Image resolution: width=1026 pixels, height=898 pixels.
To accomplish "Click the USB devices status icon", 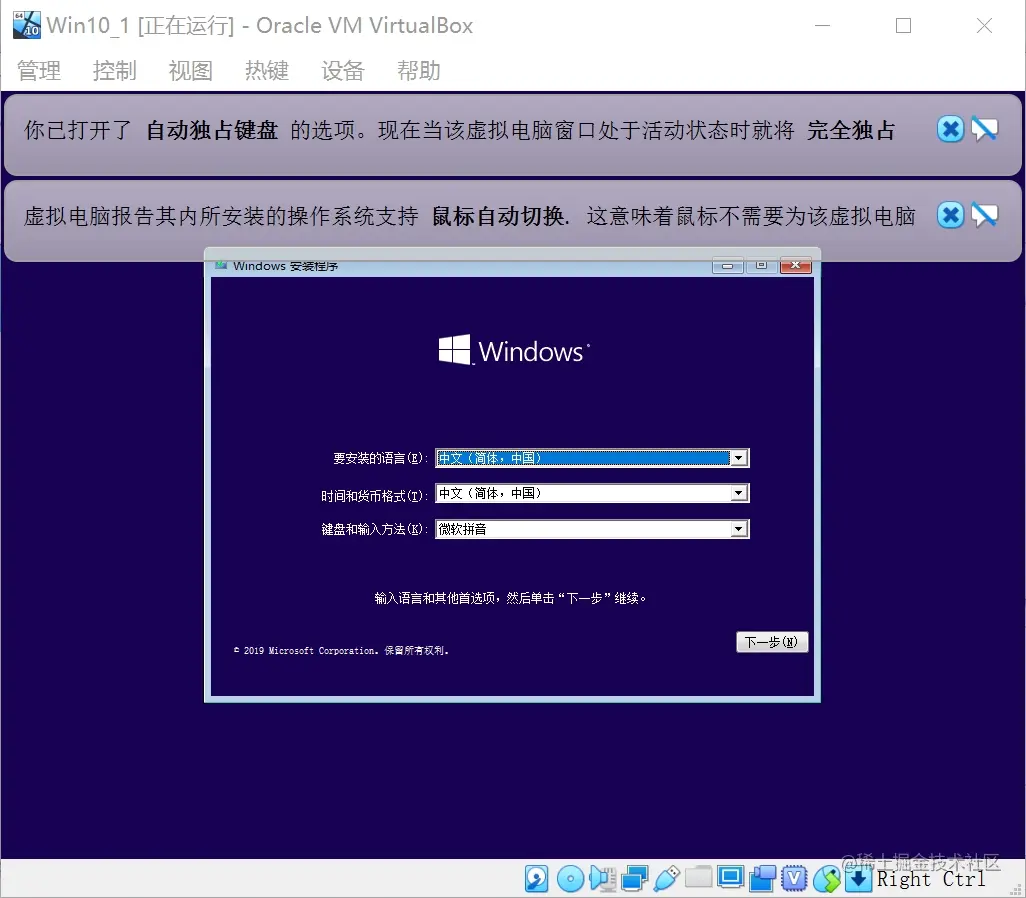I will pyautogui.click(x=666, y=879).
